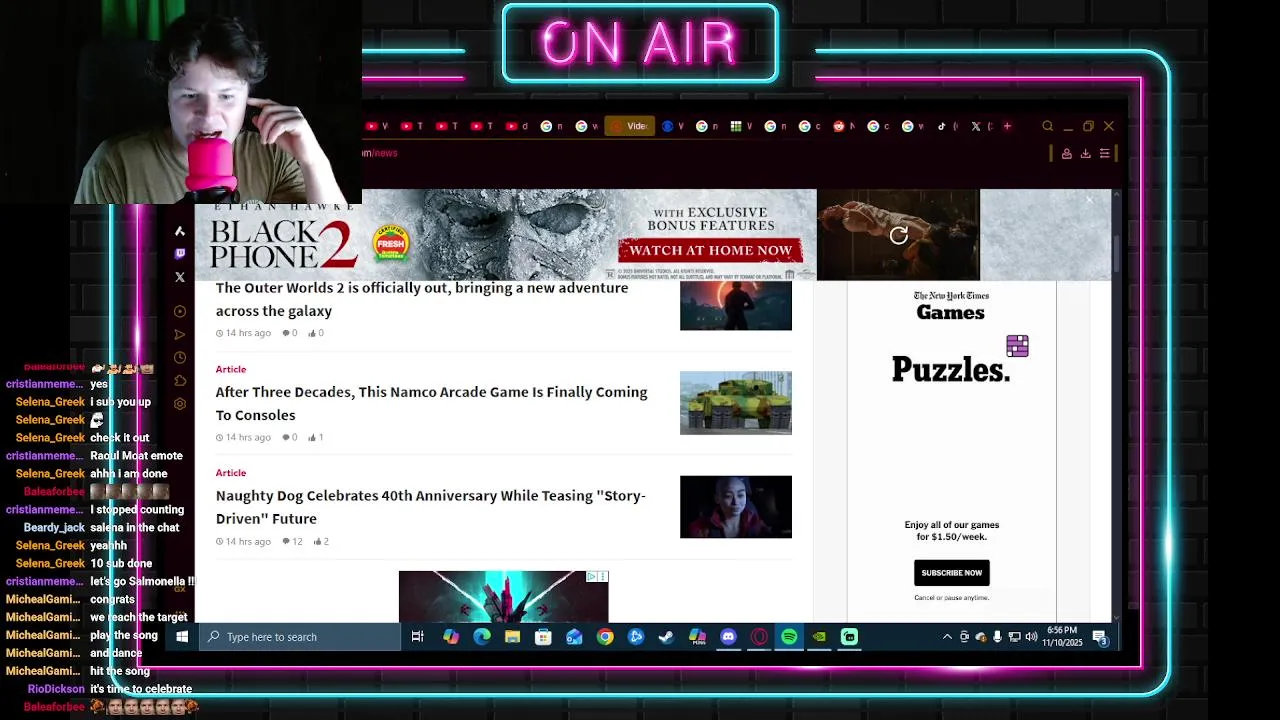The image size is (1280, 720).
Task: Open the Outlook icon on the taskbar
Action: pyautogui.click(x=574, y=637)
